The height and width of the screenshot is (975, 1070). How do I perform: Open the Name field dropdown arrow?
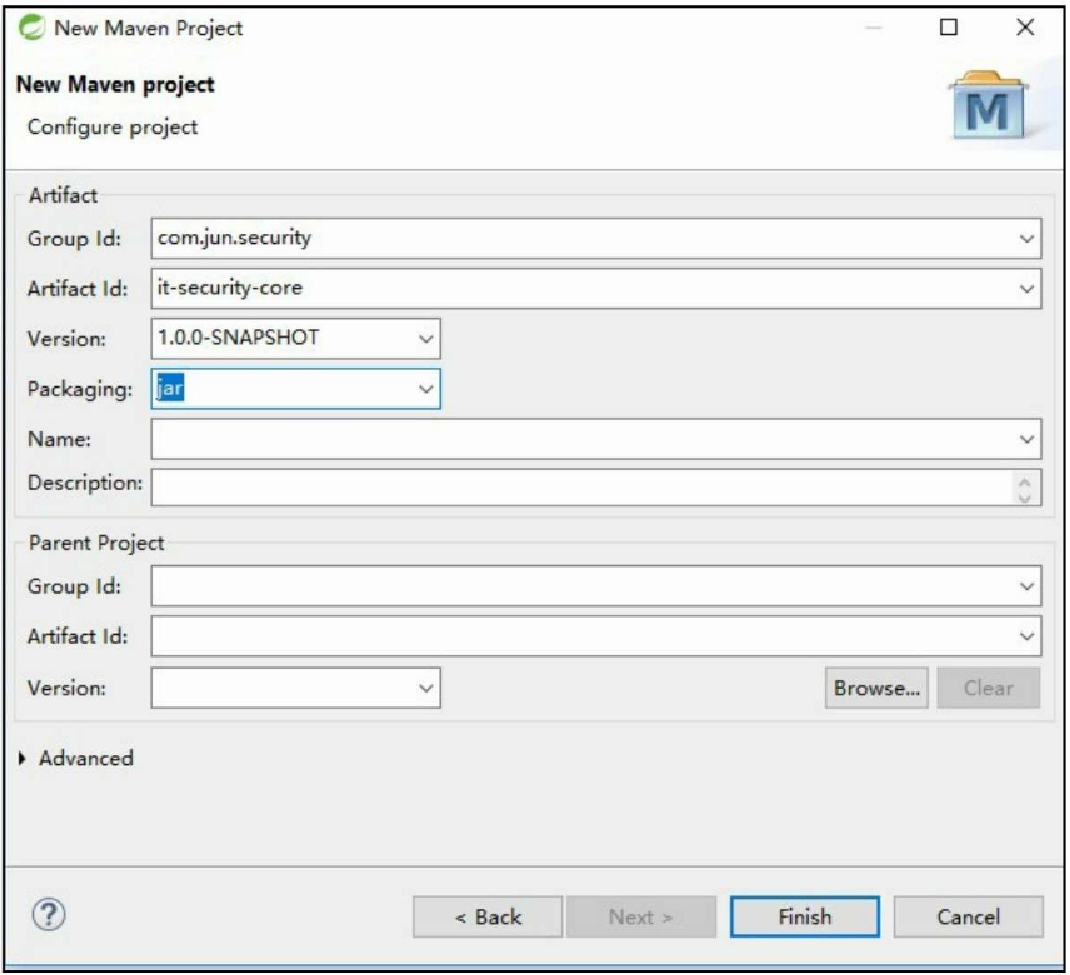click(1026, 439)
